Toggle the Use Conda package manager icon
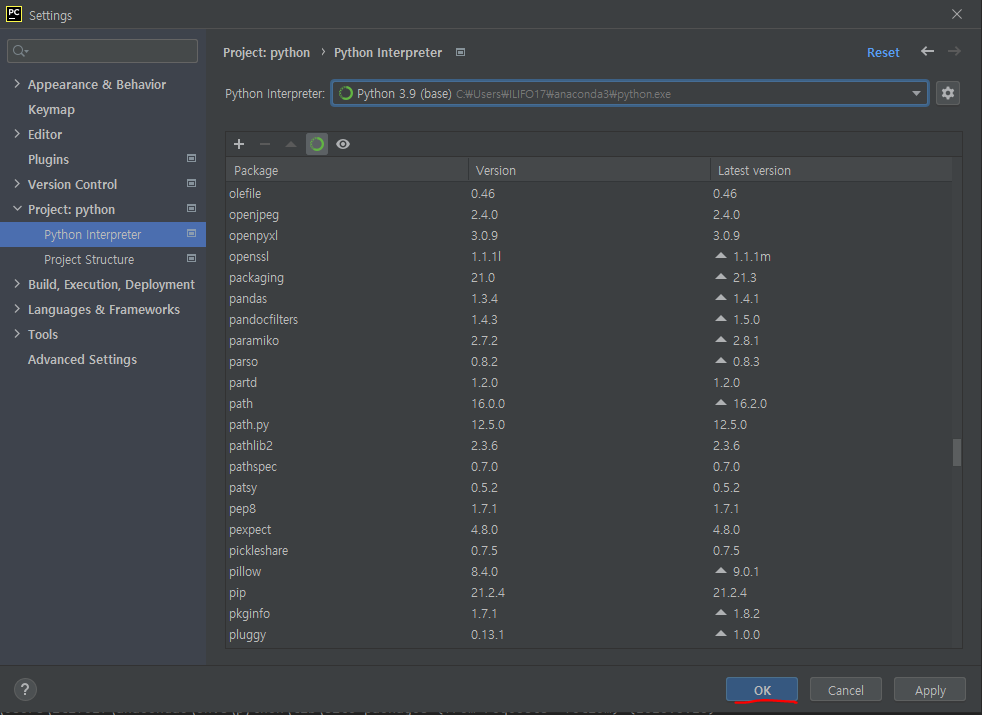Image resolution: width=982 pixels, height=715 pixels. click(317, 144)
